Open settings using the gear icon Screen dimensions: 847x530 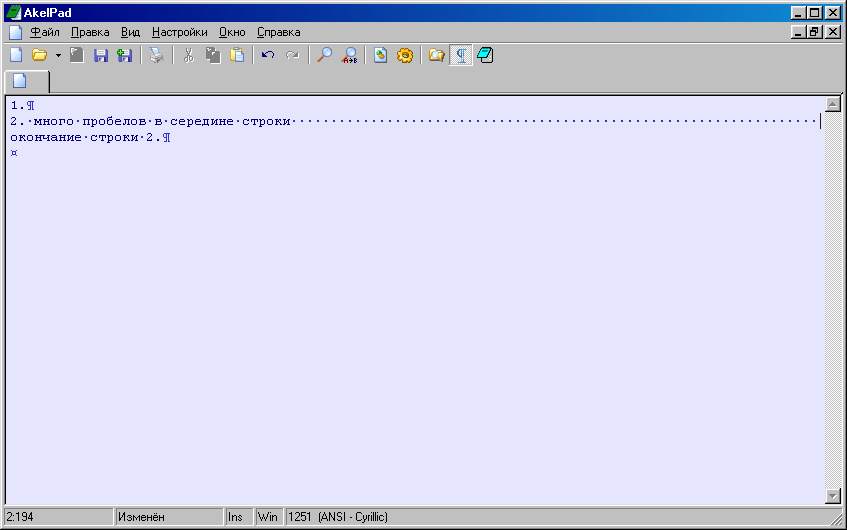click(405, 56)
